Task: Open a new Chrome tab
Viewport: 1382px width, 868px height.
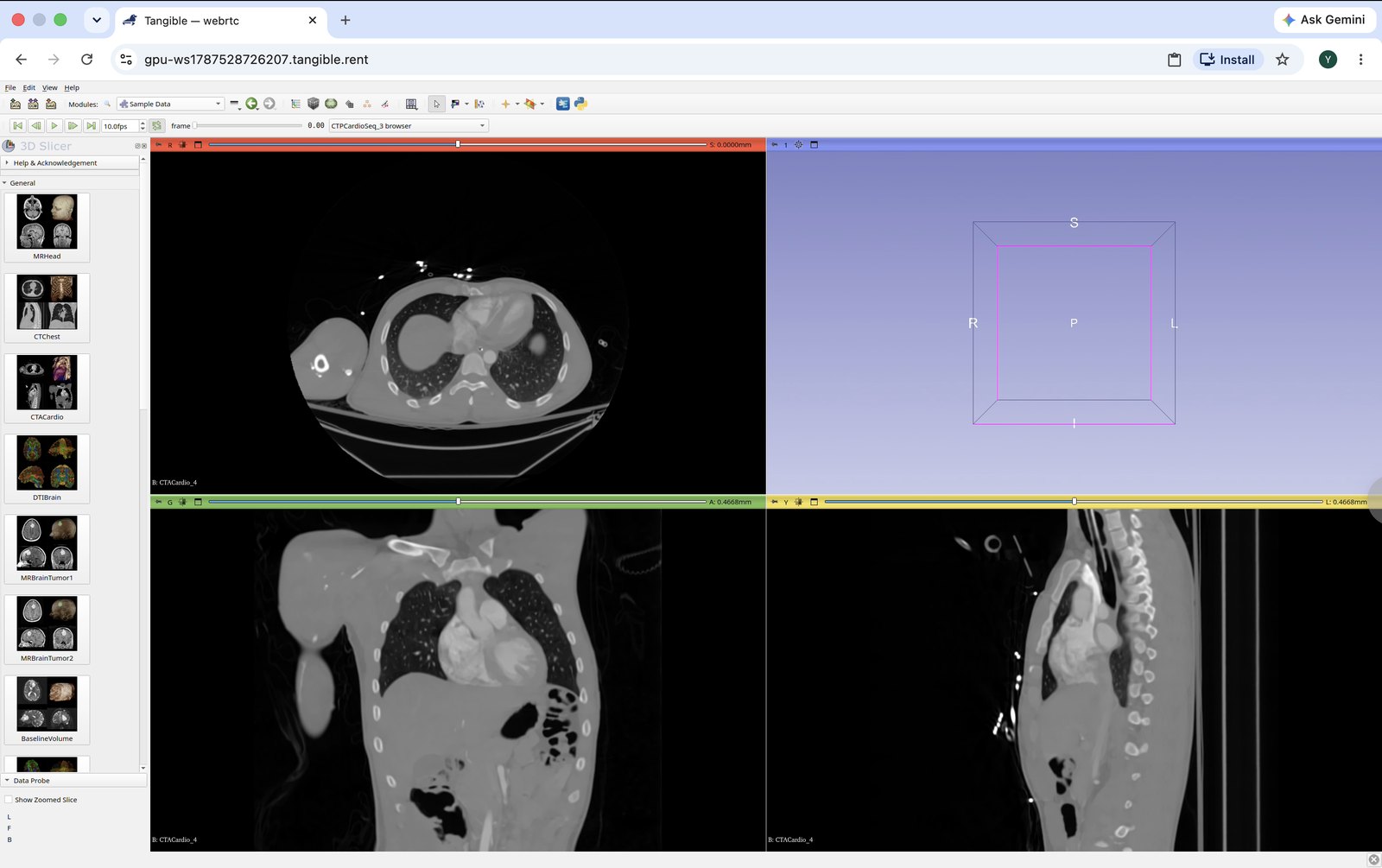Action: pyautogui.click(x=345, y=20)
